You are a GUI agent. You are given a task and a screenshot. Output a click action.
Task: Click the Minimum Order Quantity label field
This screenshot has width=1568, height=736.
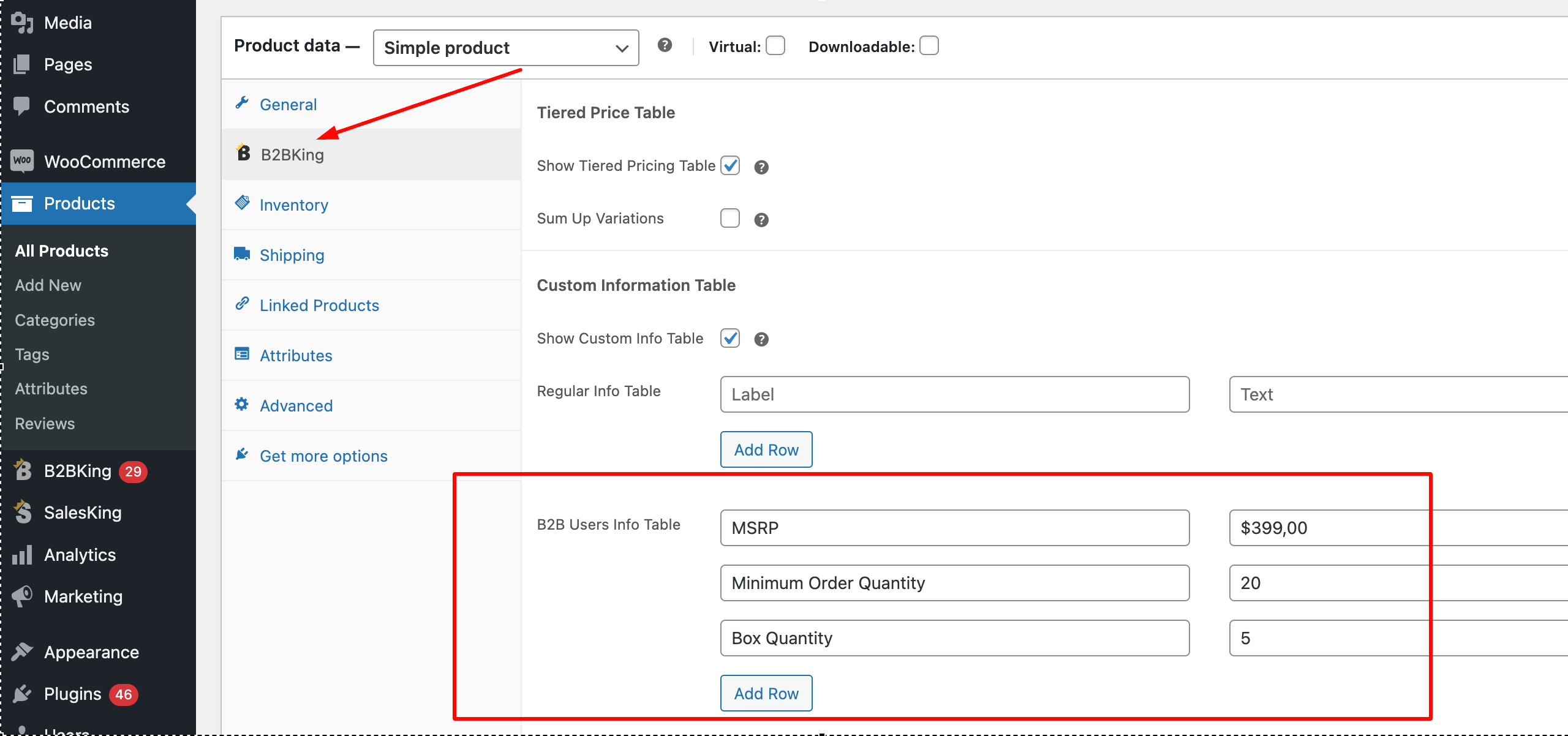[955, 583]
